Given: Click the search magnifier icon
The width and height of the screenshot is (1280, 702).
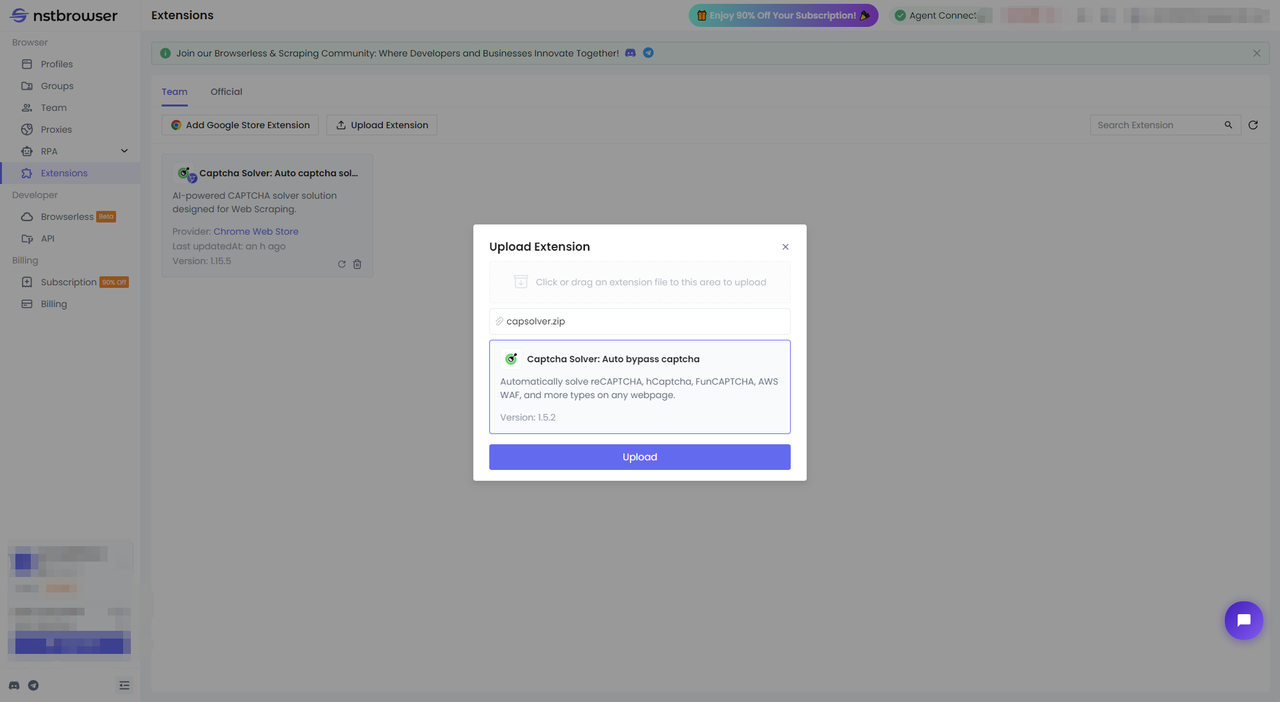Looking at the screenshot, I should [1229, 125].
